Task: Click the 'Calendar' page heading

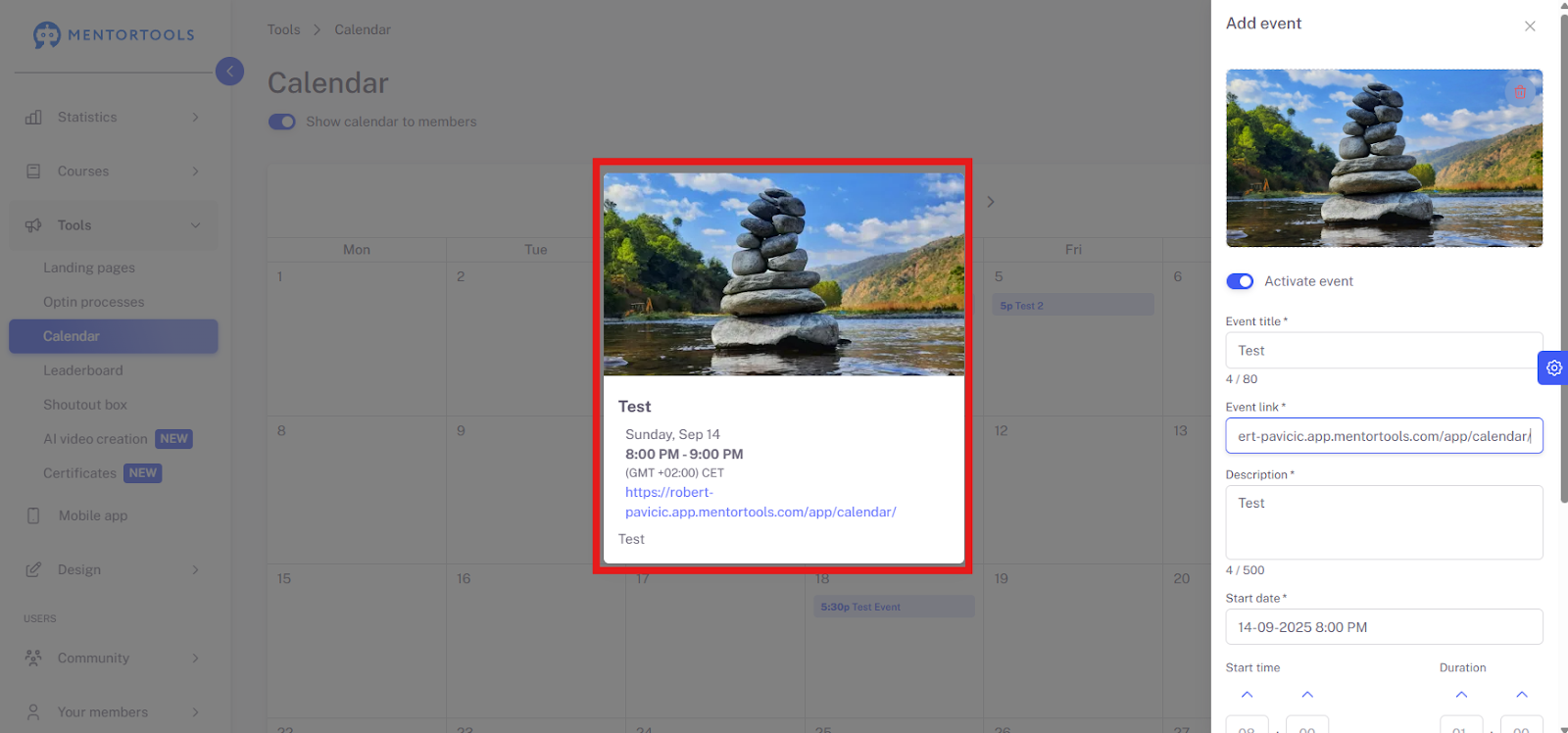Action: pos(328,83)
